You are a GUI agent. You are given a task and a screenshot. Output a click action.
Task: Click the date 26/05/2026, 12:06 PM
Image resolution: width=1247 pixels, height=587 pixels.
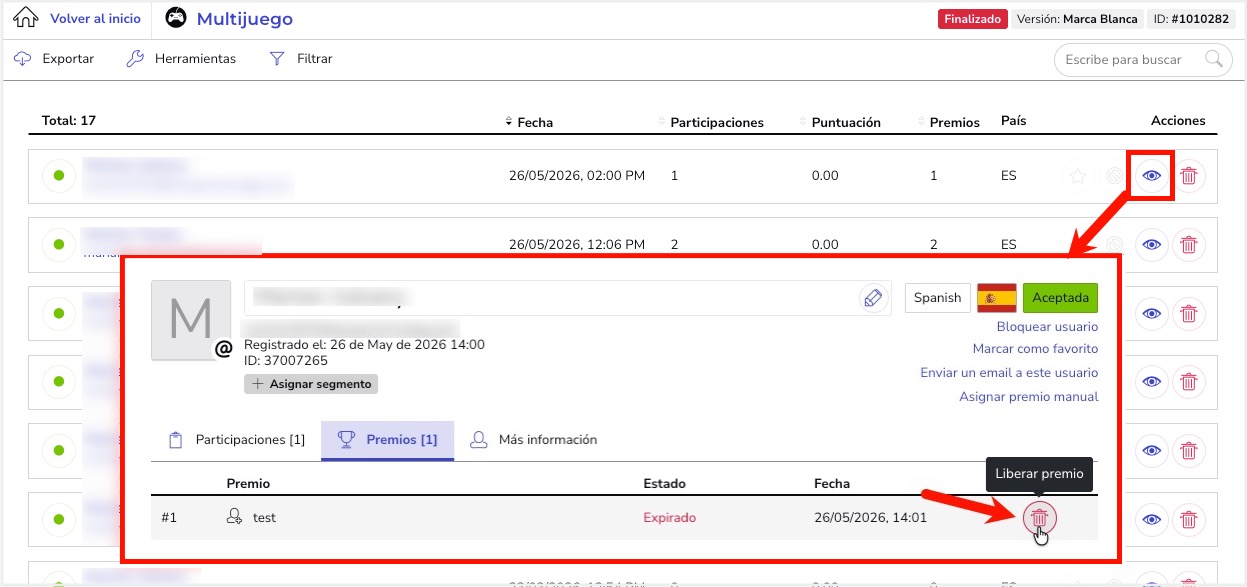[577, 244]
